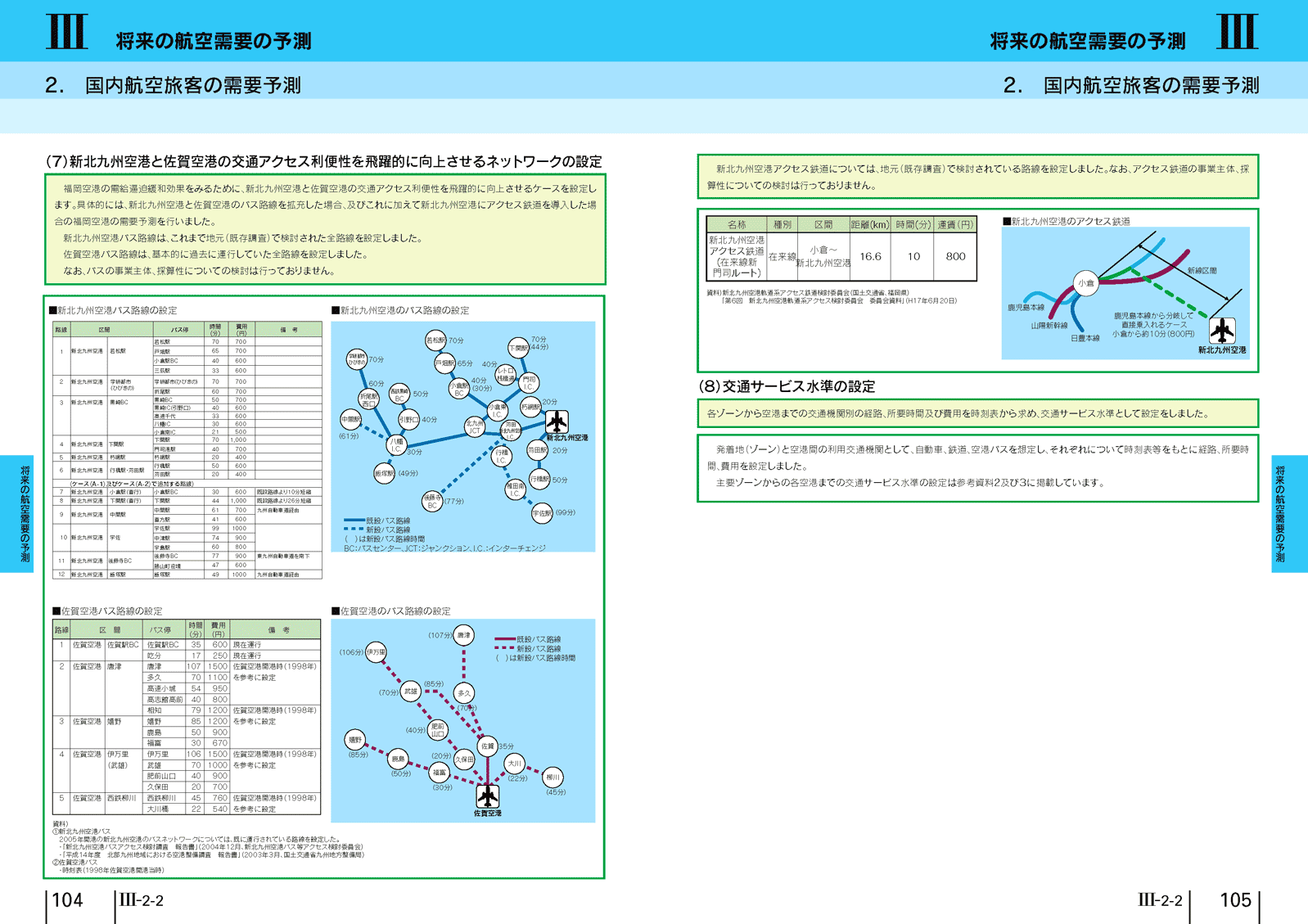Click the 日豊本線 label in railway diagram
1308x924 pixels.
point(1085,337)
